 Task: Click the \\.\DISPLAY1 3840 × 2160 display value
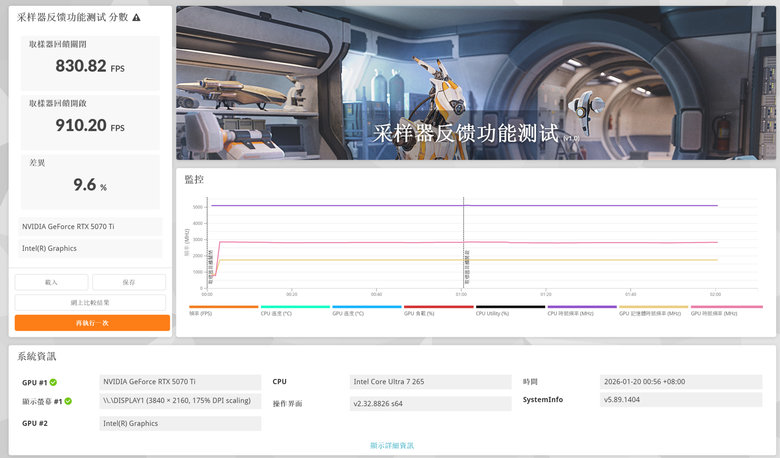tap(180, 401)
